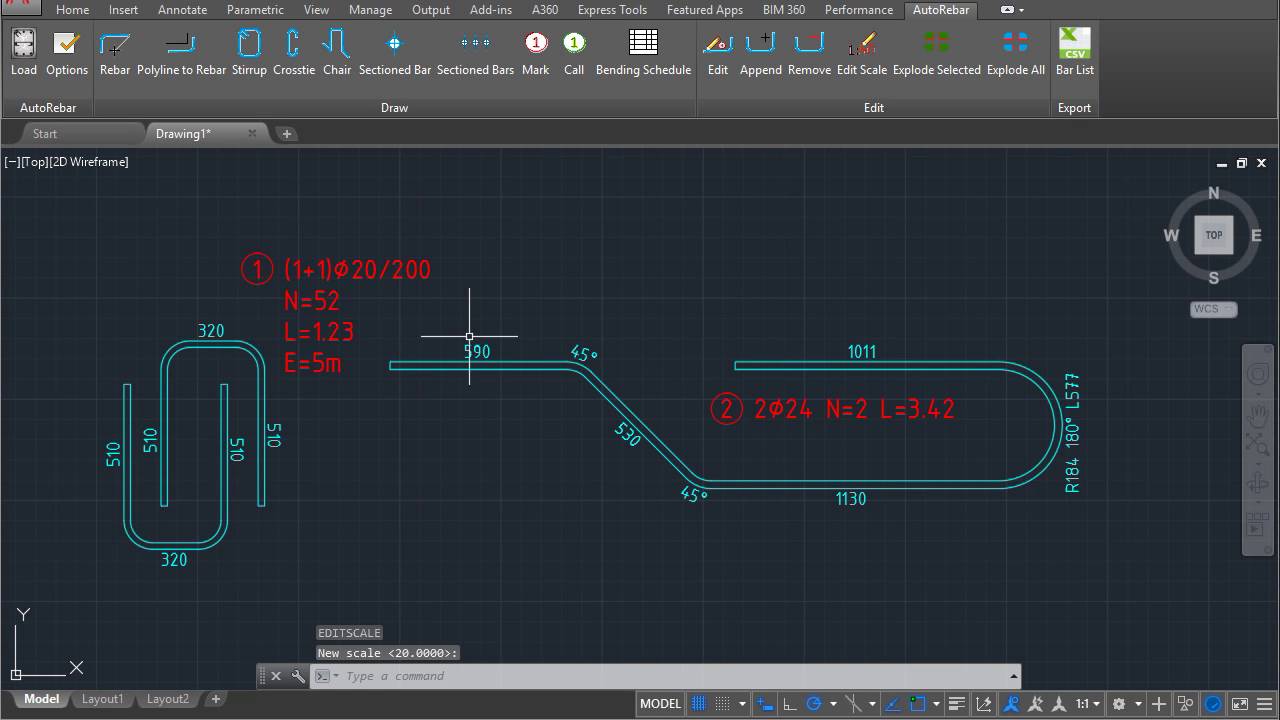Click Zoom Extents in navigation bar

tap(1258, 447)
